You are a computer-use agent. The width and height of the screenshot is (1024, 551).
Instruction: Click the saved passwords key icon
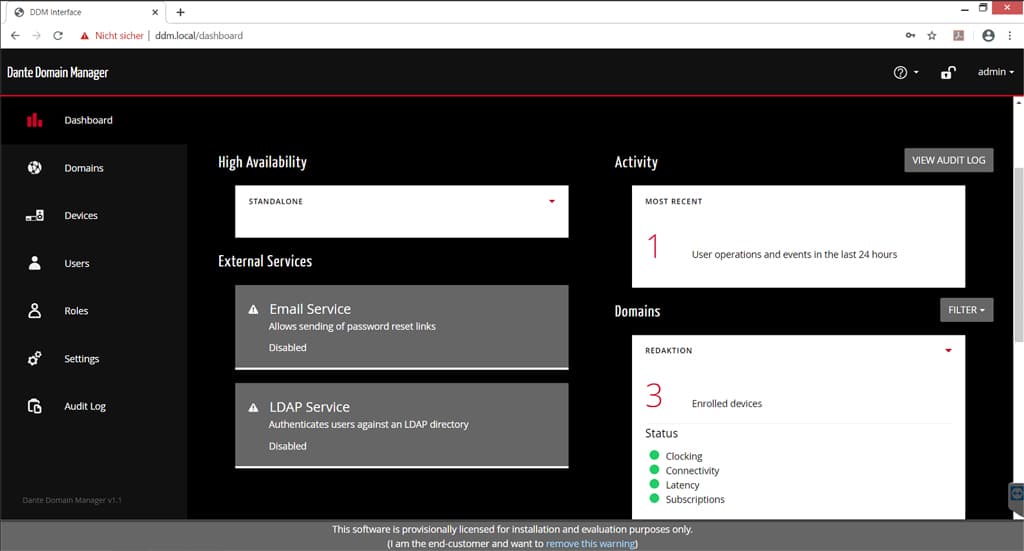910,36
